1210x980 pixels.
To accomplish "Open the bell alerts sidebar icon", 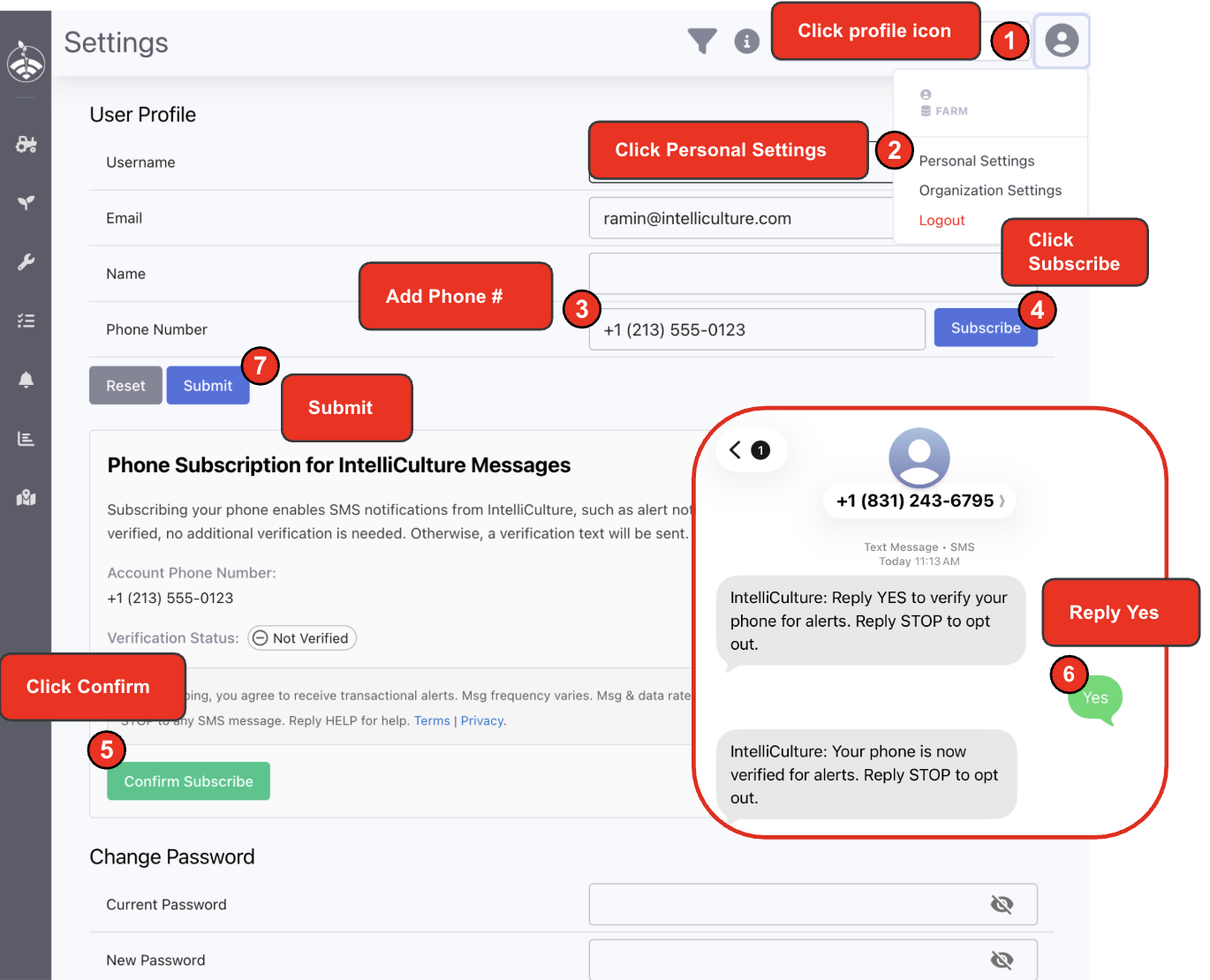I will [26, 380].
